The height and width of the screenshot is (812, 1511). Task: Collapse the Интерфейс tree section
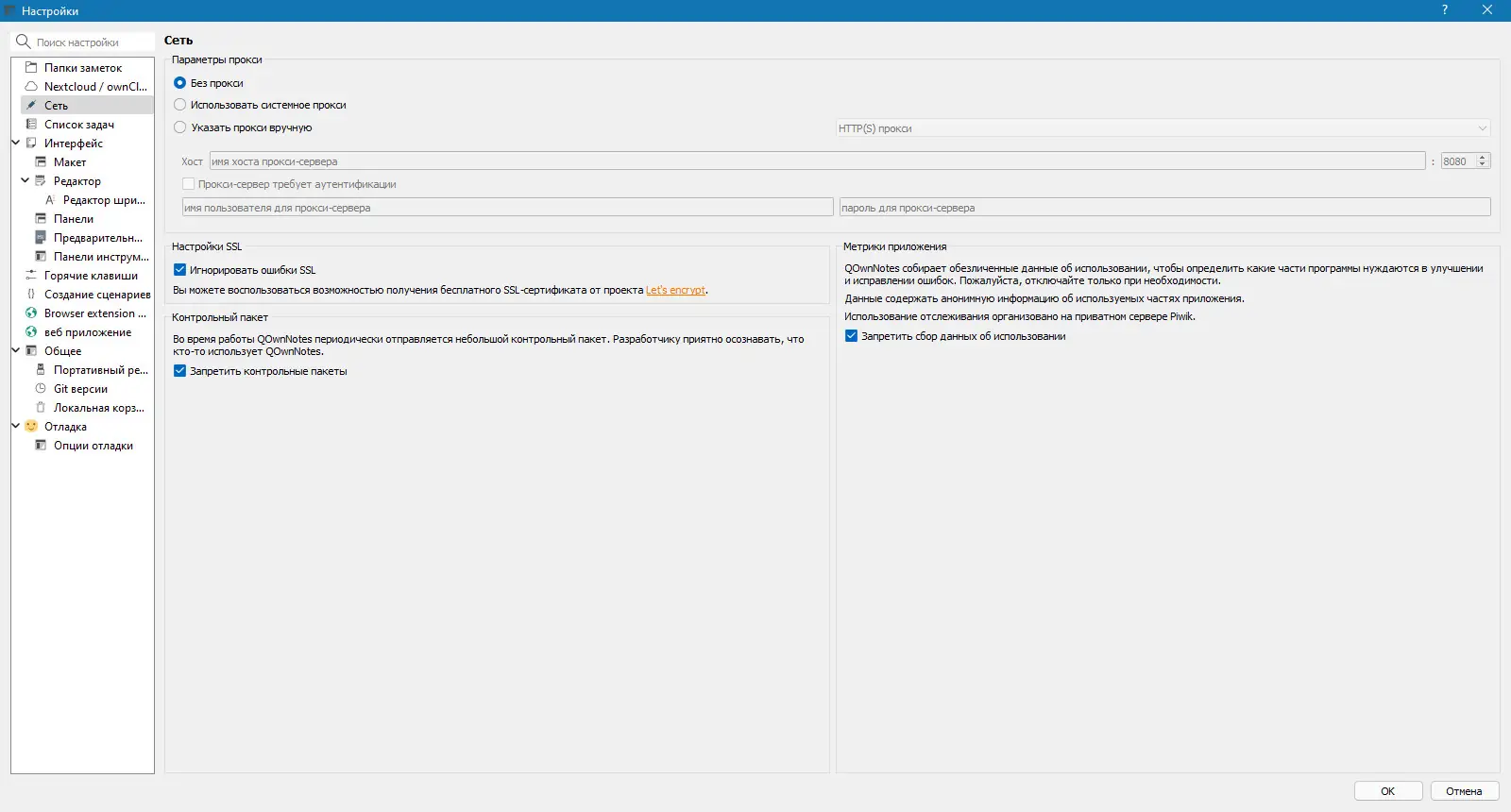pyautogui.click(x=16, y=144)
